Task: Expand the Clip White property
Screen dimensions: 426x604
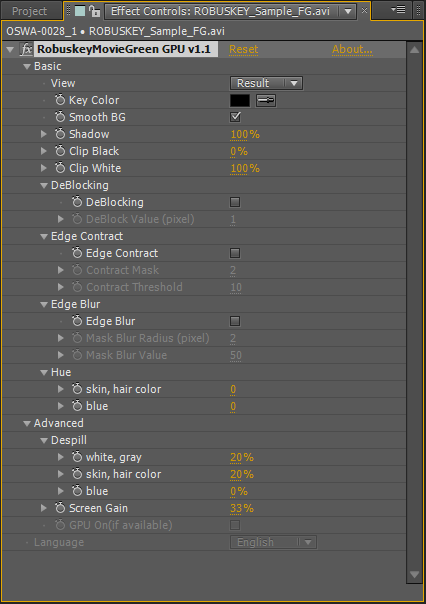Action: click(x=44, y=168)
